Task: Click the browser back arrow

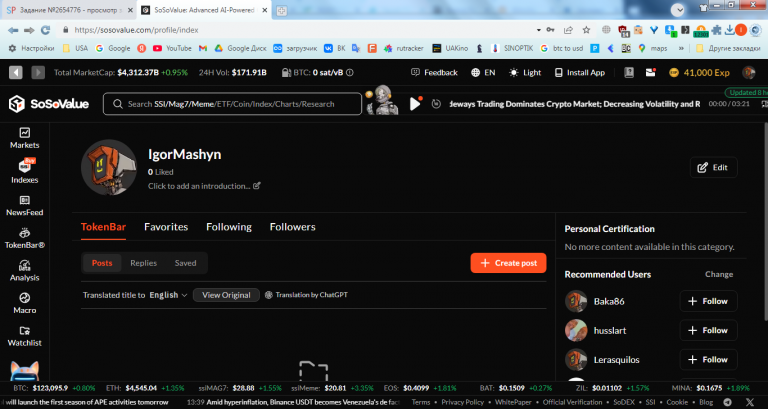Action: click(x=13, y=30)
